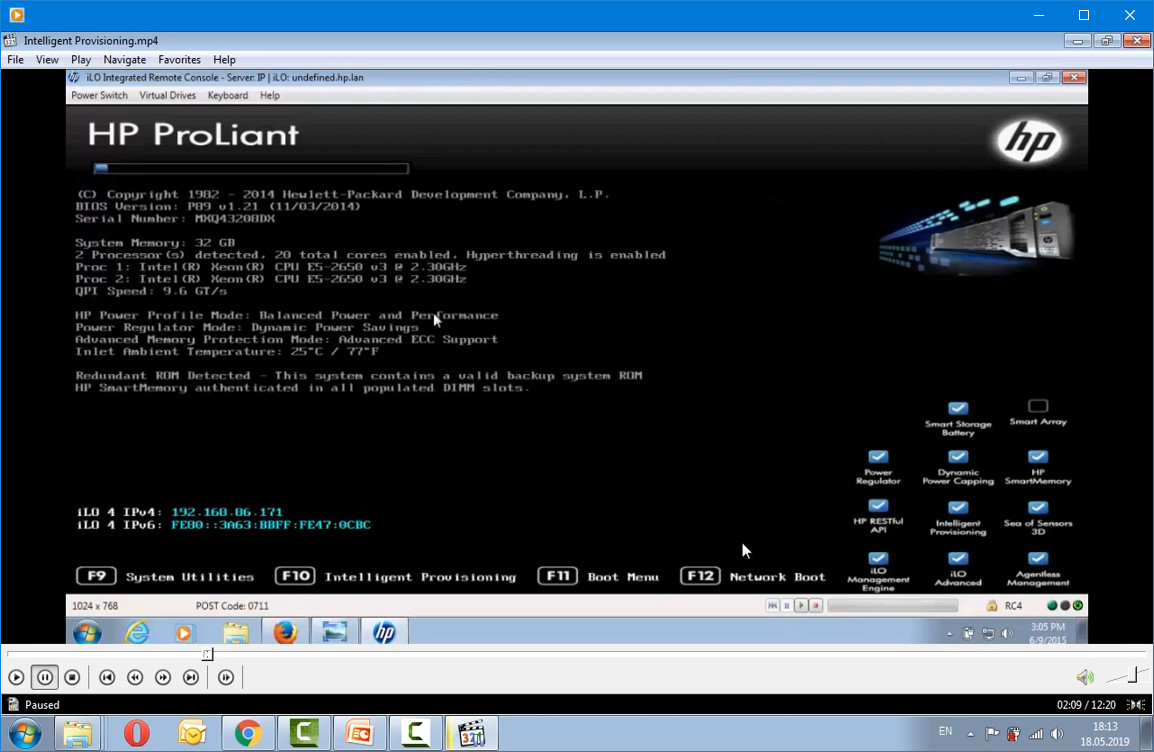Click the EN language indicator in system tray
The image size is (1154, 752).
[945, 731]
